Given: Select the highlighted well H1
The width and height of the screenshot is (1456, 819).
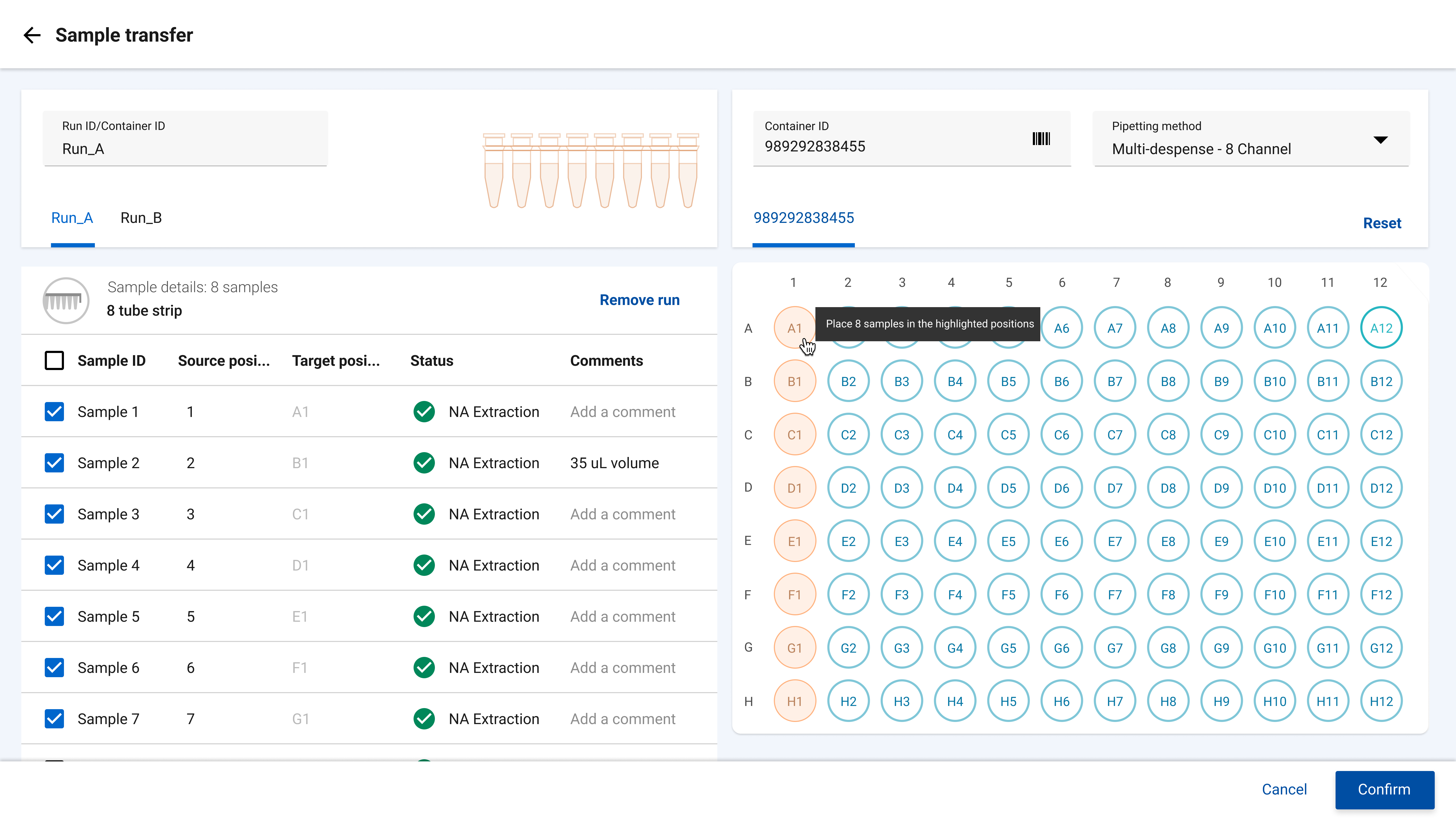Looking at the screenshot, I should click(x=795, y=701).
